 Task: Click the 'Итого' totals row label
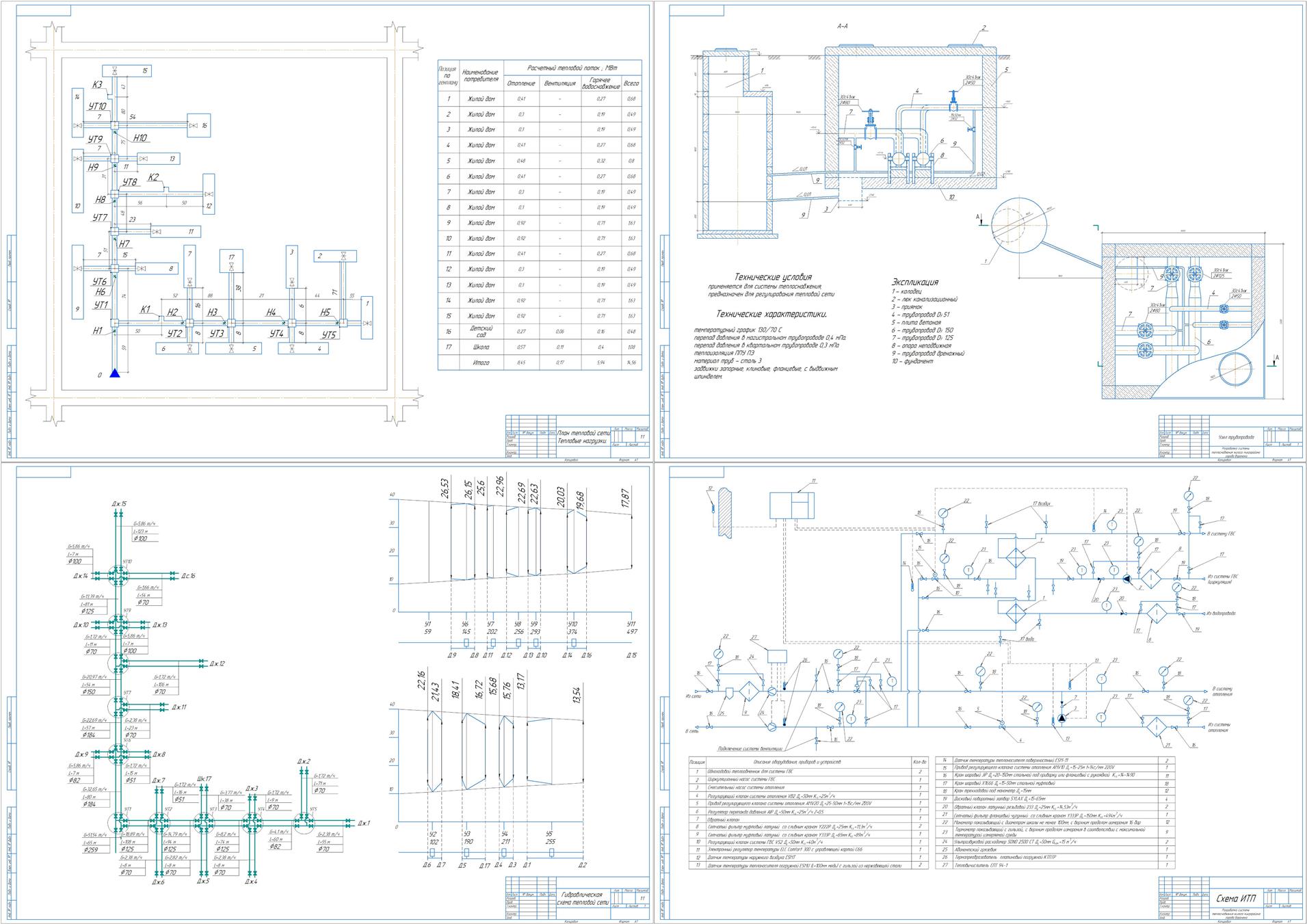pyautogui.click(x=481, y=362)
